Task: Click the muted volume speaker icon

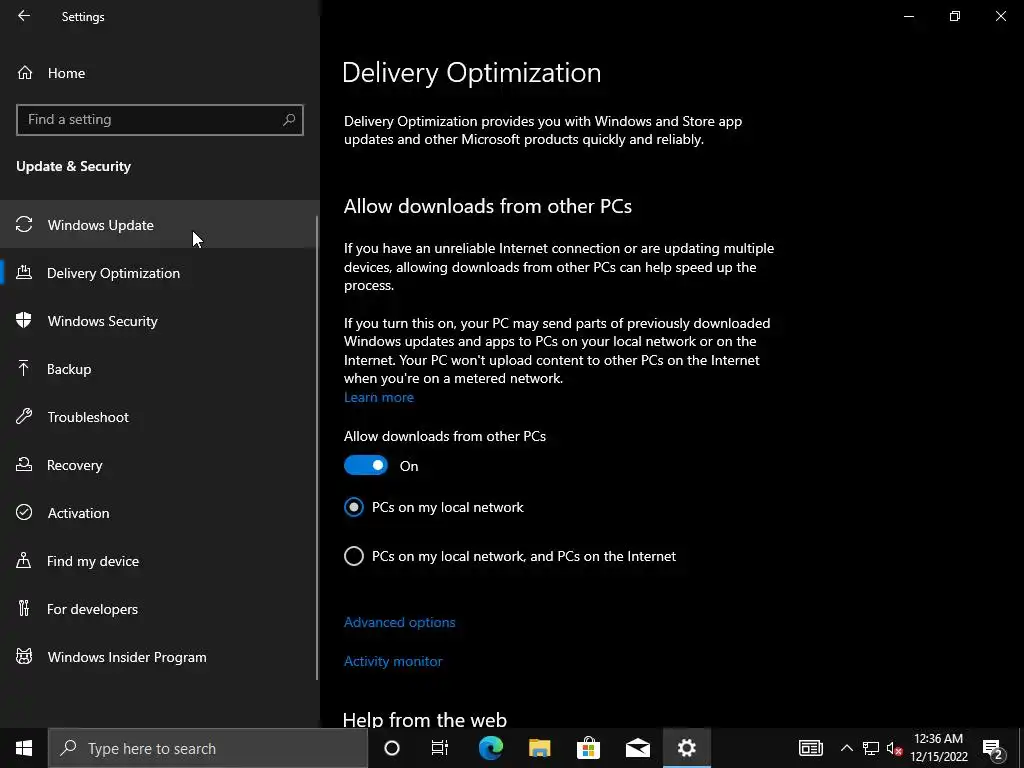Action: (x=895, y=748)
